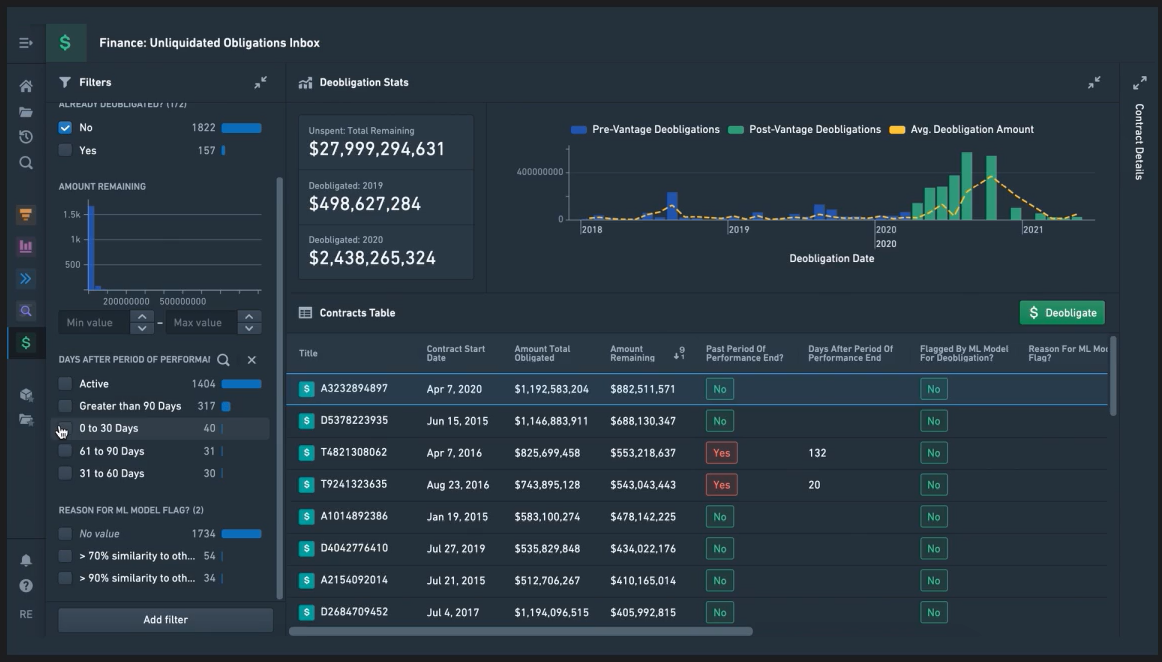This screenshot has width=1162, height=662.
Task: Collapse the Filters panel
Action: 261,82
